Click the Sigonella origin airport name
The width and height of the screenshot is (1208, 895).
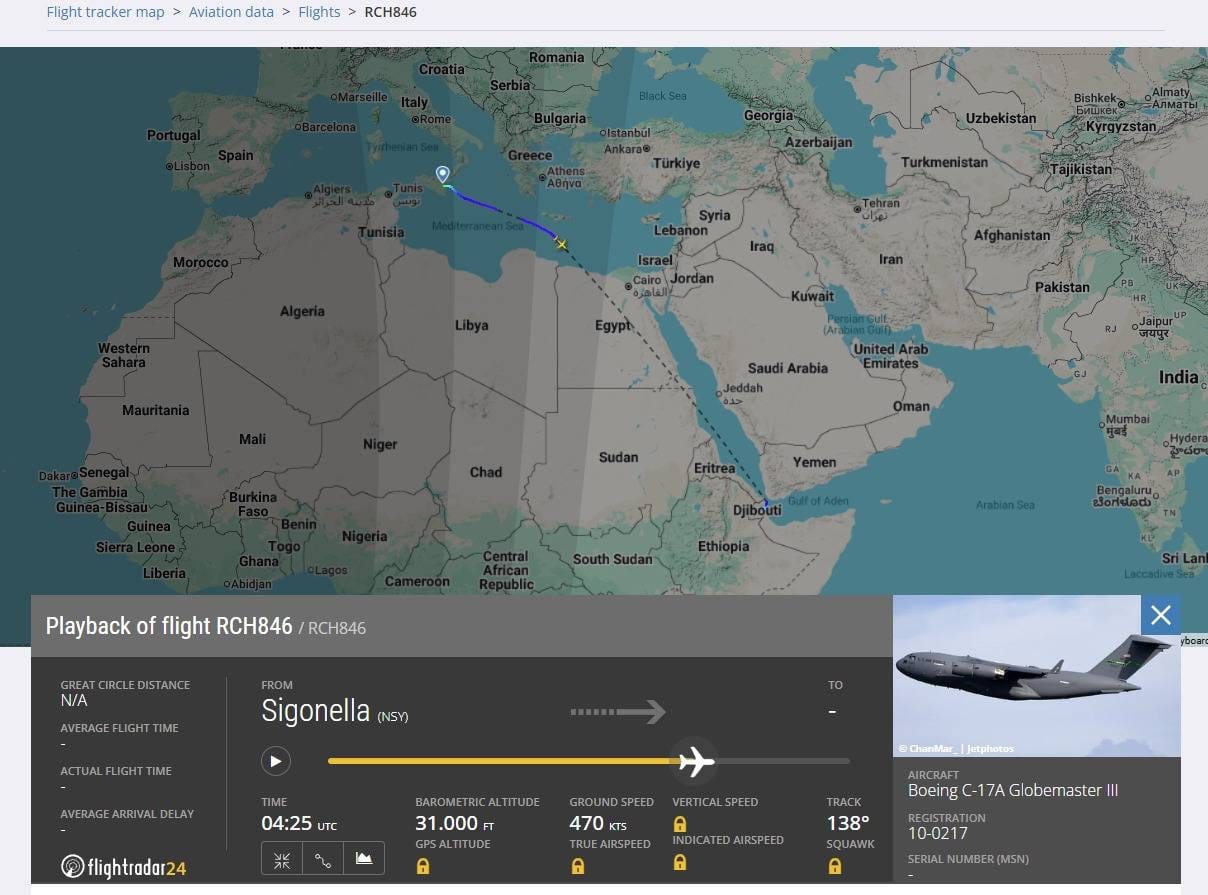click(315, 711)
